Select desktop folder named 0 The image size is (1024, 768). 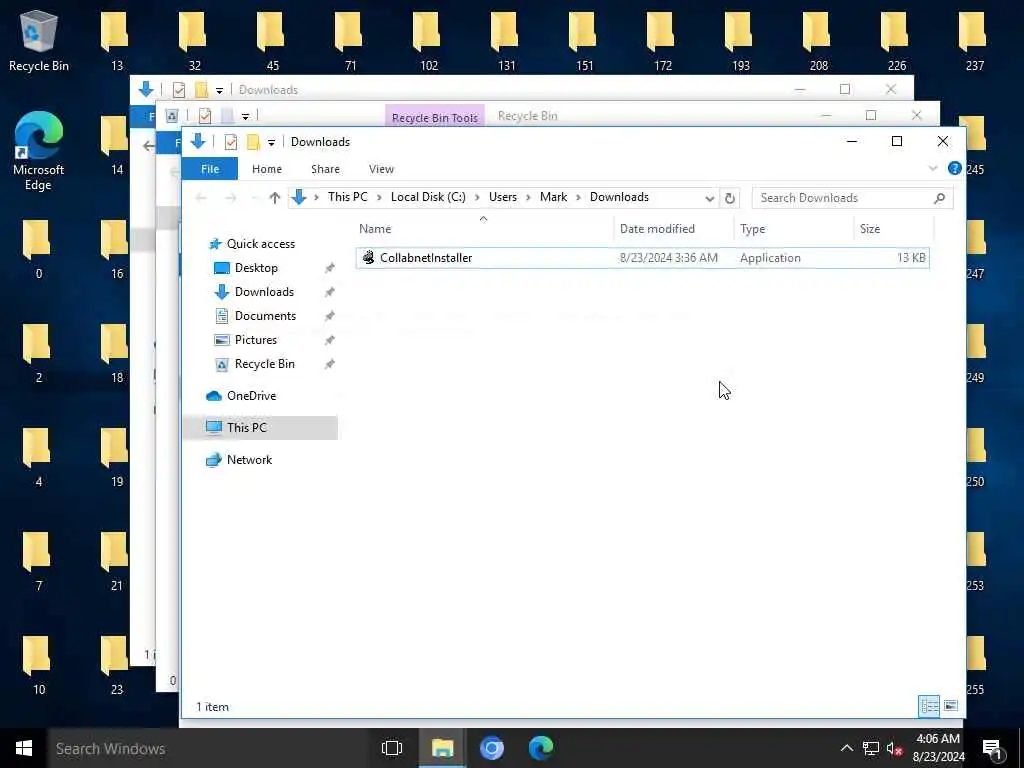click(x=39, y=249)
